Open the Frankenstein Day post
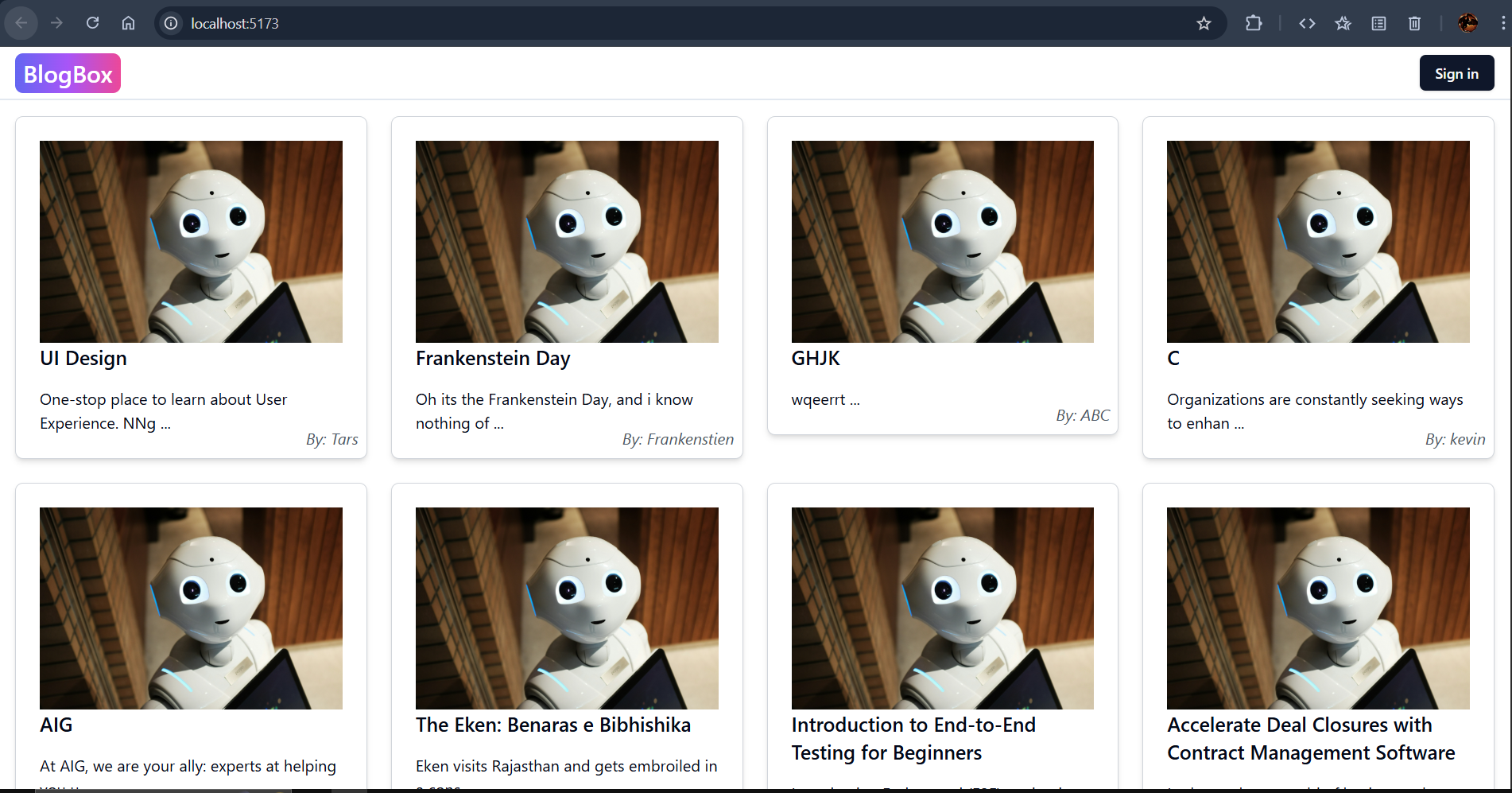 (493, 358)
